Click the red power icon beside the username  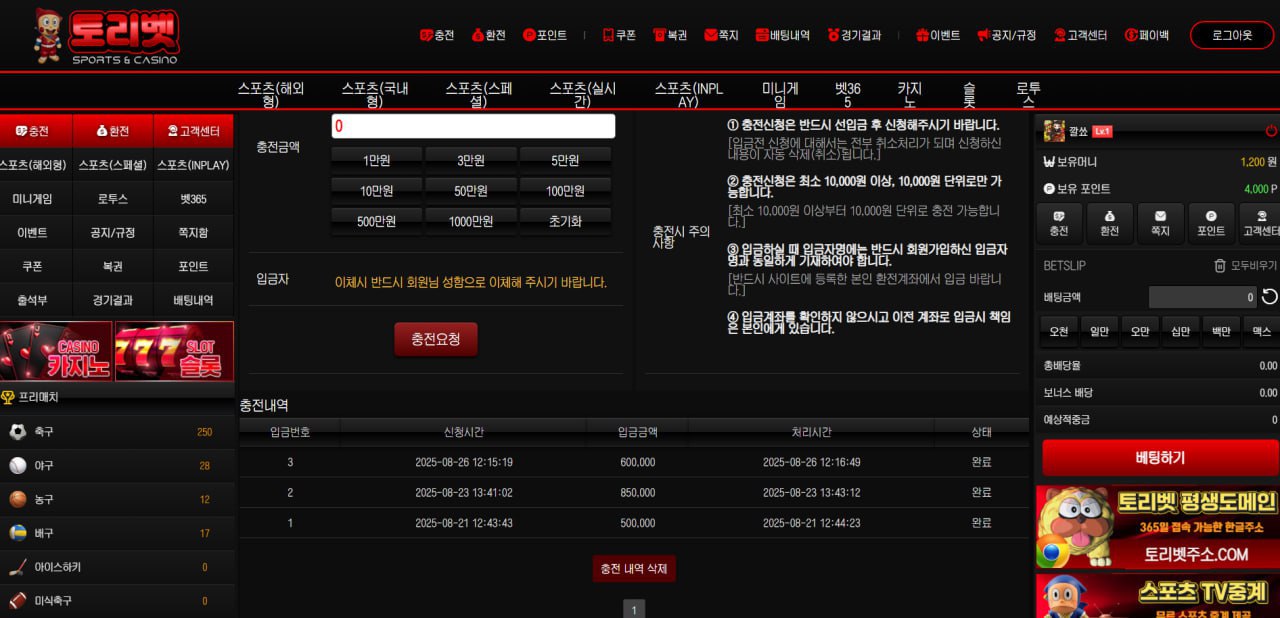tap(1271, 131)
